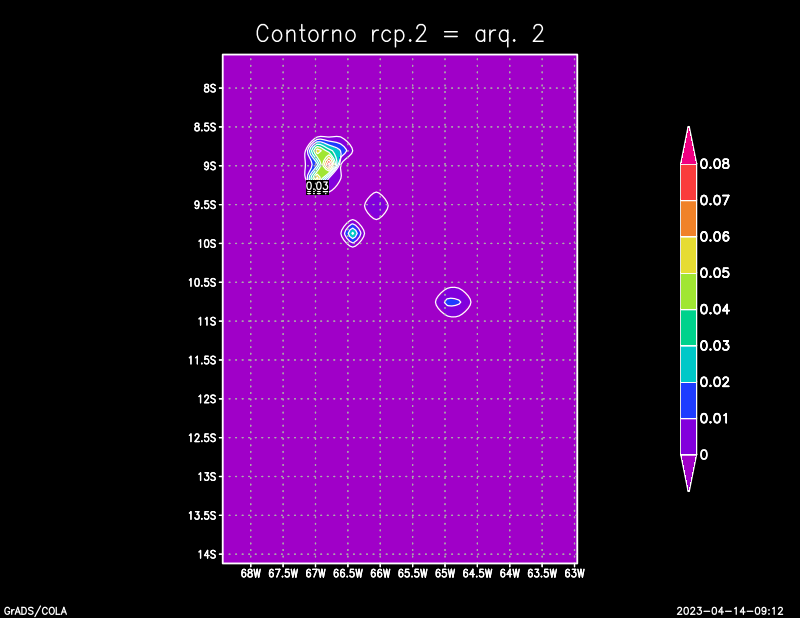Select the oval contour near 65W 10.8S
The height and width of the screenshot is (618, 800).
[453, 301]
